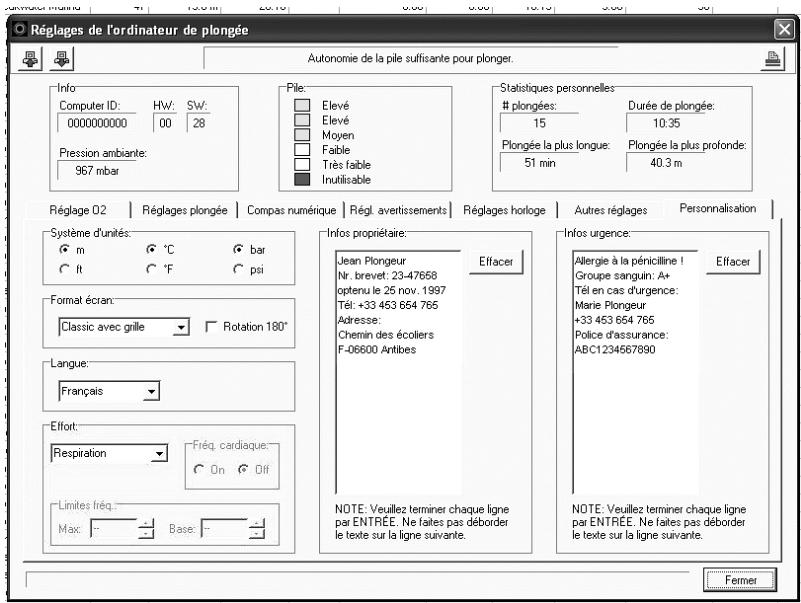Click the line 'Allergie à la pénicilline !'

629,261
